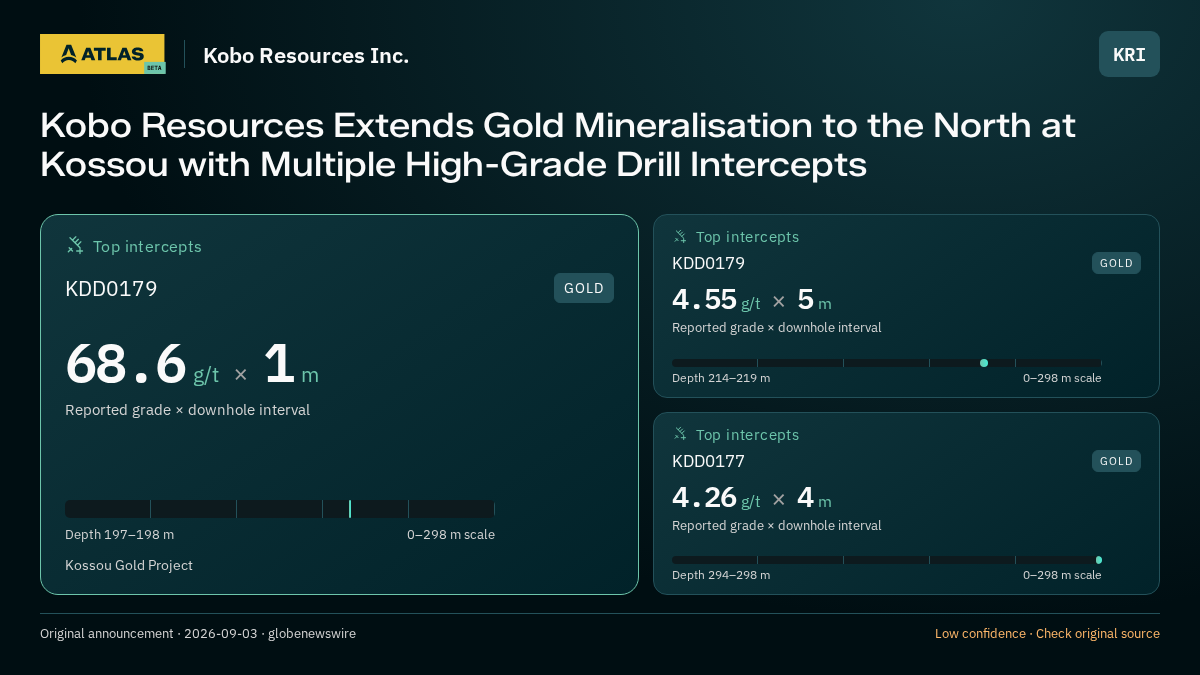Screen dimensions: 1200x675
Task: Click the KDD0179 hole ID on the 4.55 g/t card
Action: (x=708, y=263)
